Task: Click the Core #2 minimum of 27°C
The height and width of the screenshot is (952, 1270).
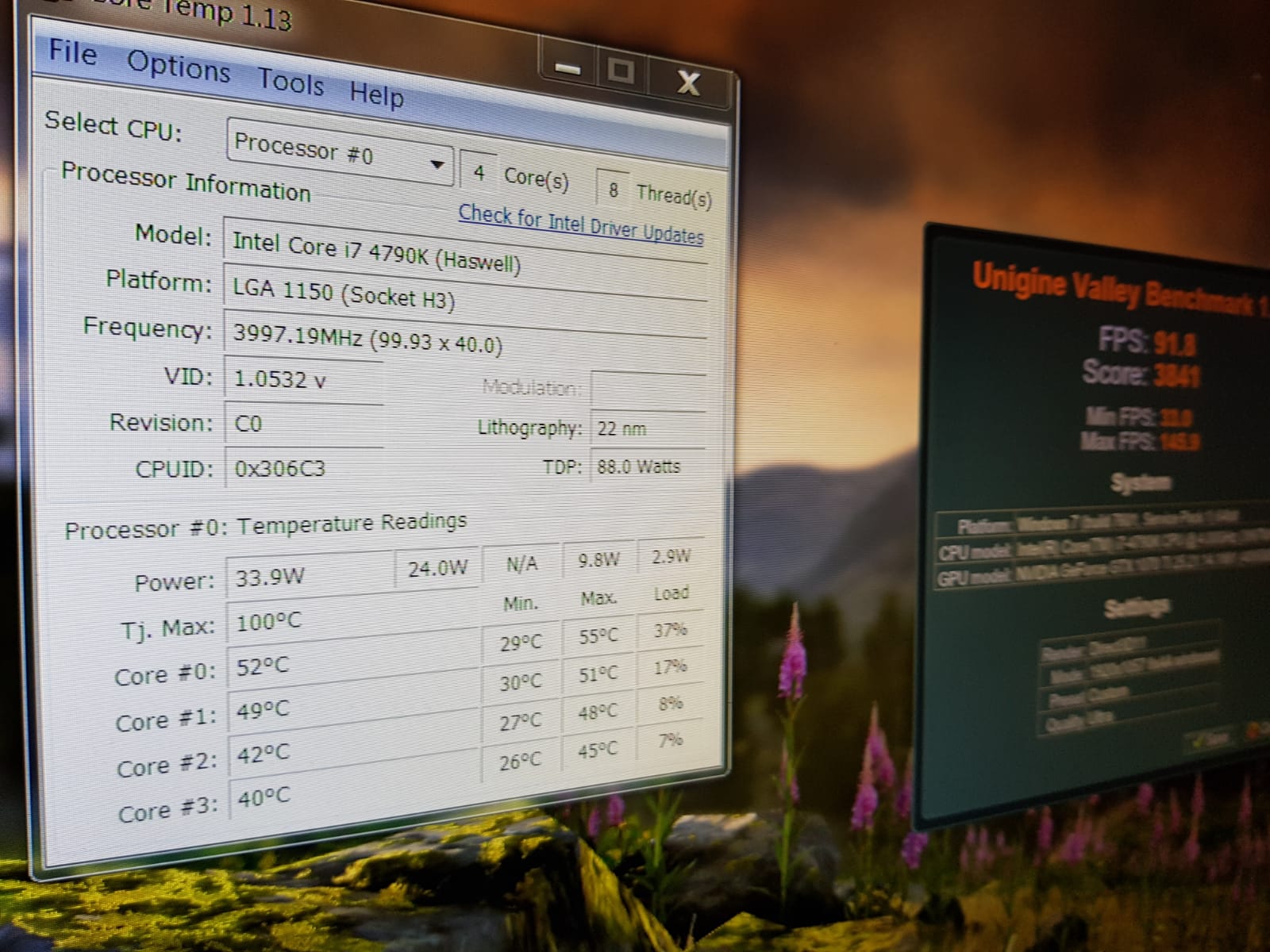Action: [x=521, y=722]
